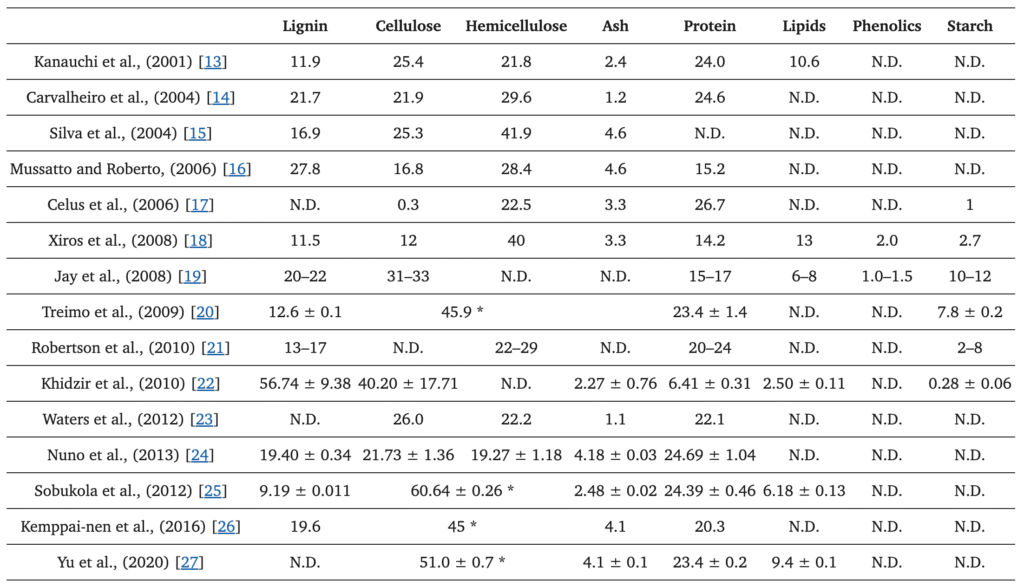Click citation 20 next to Treimo et al.
The width and height of the screenshot is (1024, 587).
pos(206,312)
